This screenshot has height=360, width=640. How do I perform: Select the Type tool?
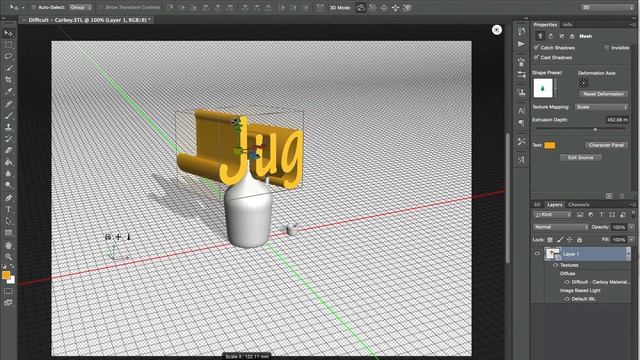coord(9,209)
